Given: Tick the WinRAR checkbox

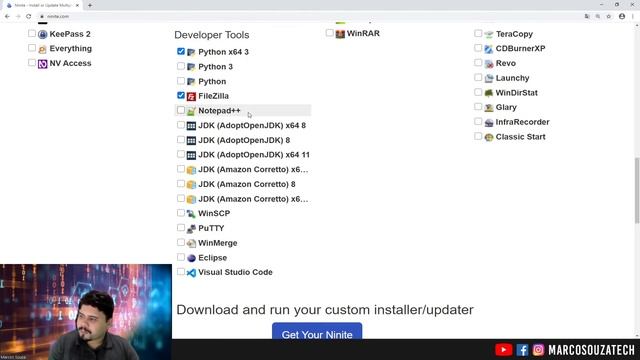Looking at the screenshot, I should (330, 33).
